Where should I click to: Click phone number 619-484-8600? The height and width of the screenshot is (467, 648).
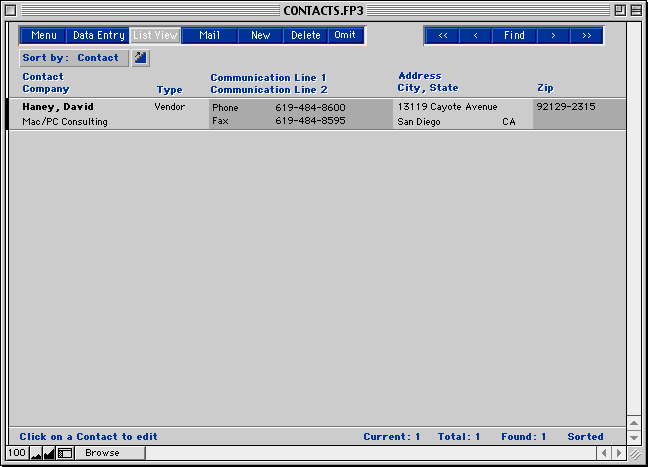coord(310,108)
